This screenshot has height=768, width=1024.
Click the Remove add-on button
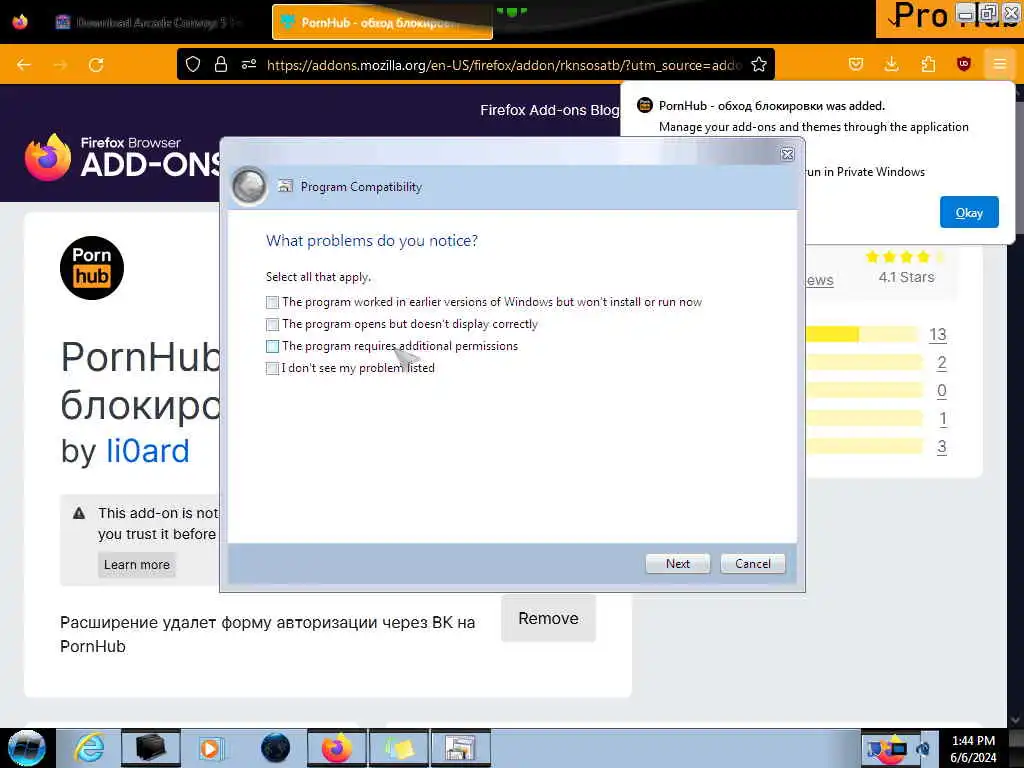click(x=549, y=618)
